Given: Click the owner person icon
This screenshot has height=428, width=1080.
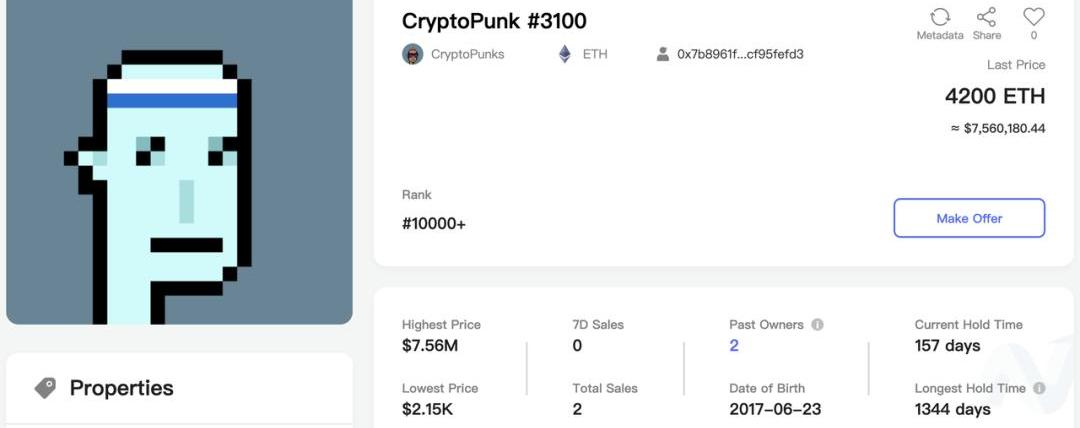Looking at the screenshot, I should pyautogui.click(x=663, y=54).
